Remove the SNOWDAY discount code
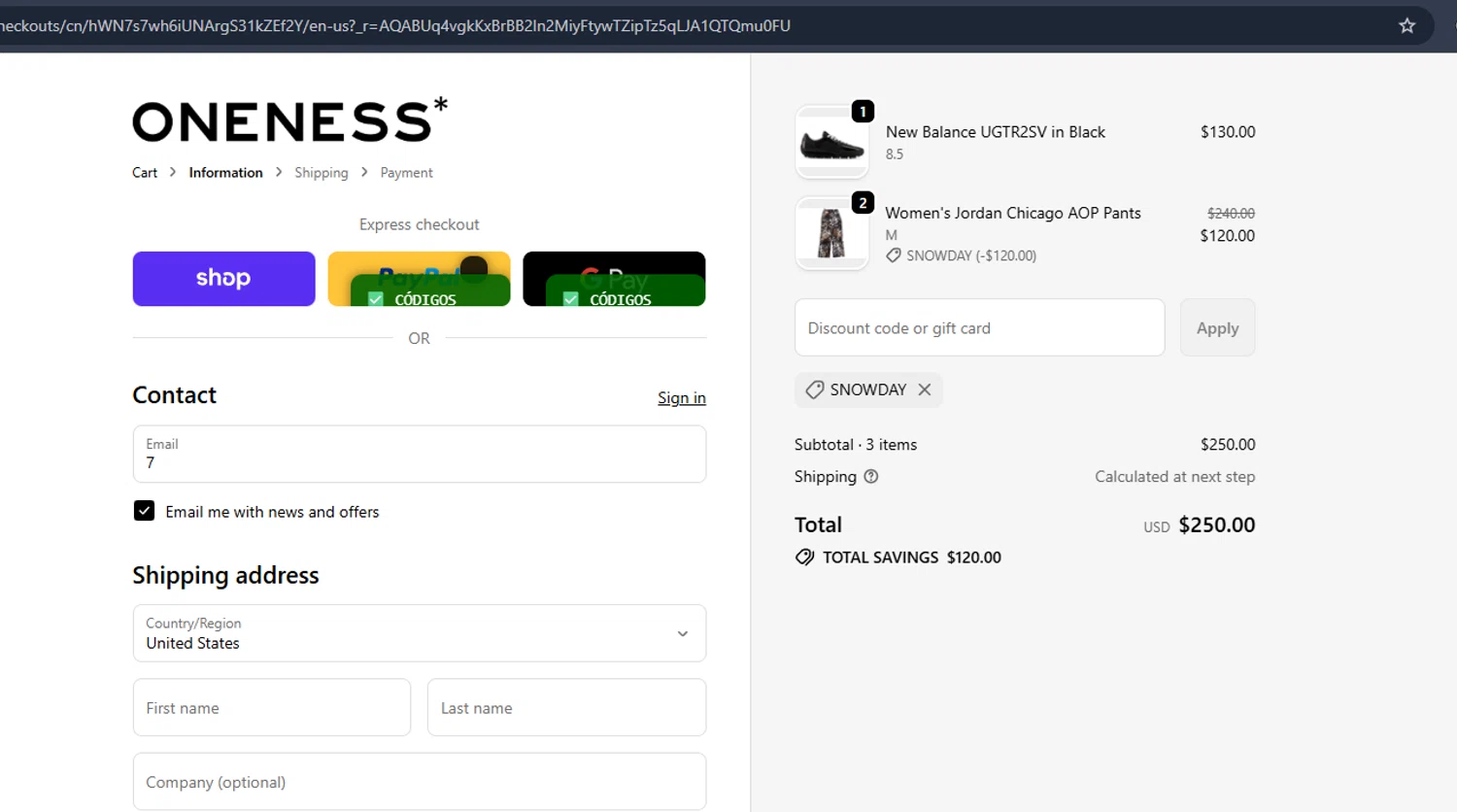The width and height of the screenshot is (1457, 812). [x=925, y=389]
